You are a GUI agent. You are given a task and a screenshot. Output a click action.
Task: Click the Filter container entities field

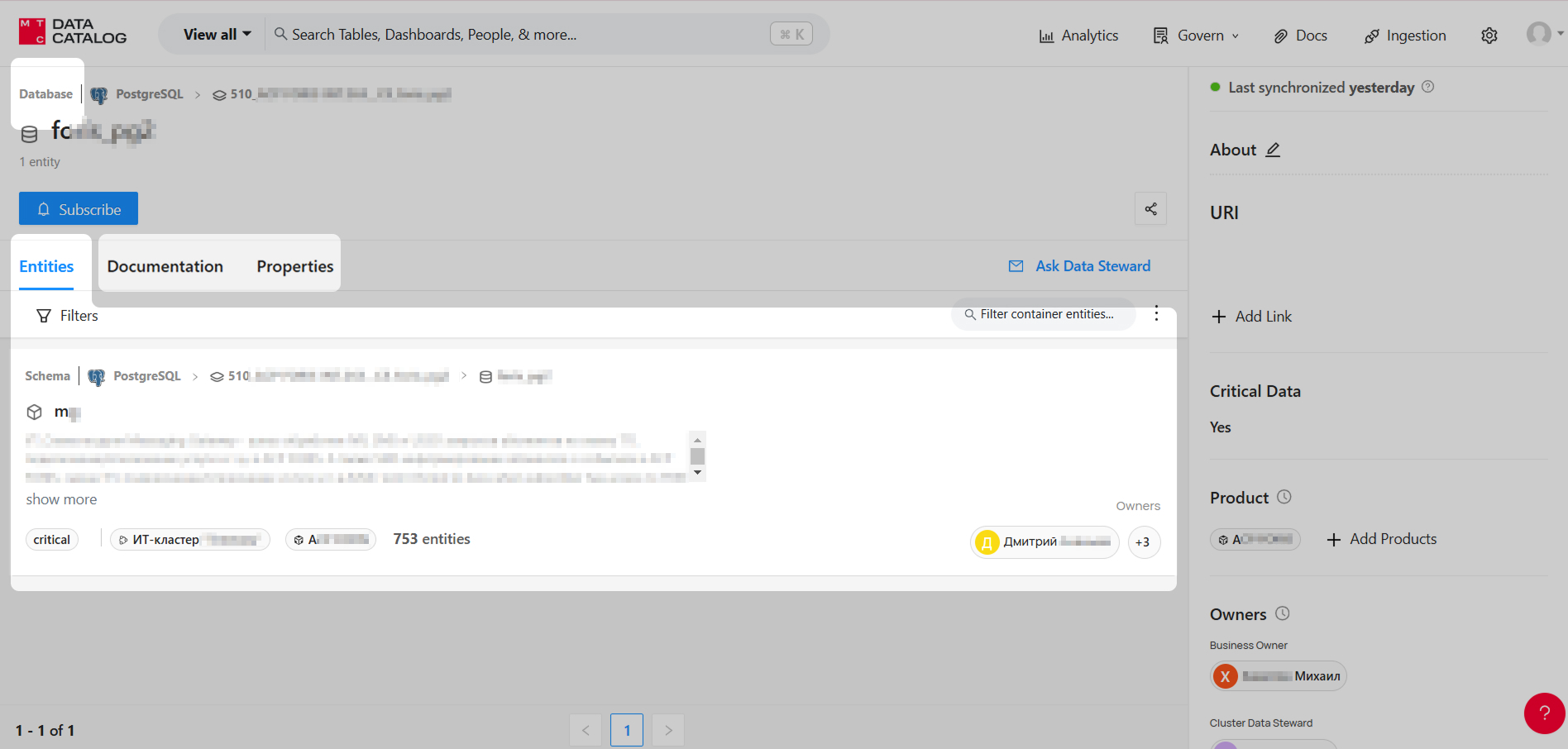click(x=1046, y=314)
